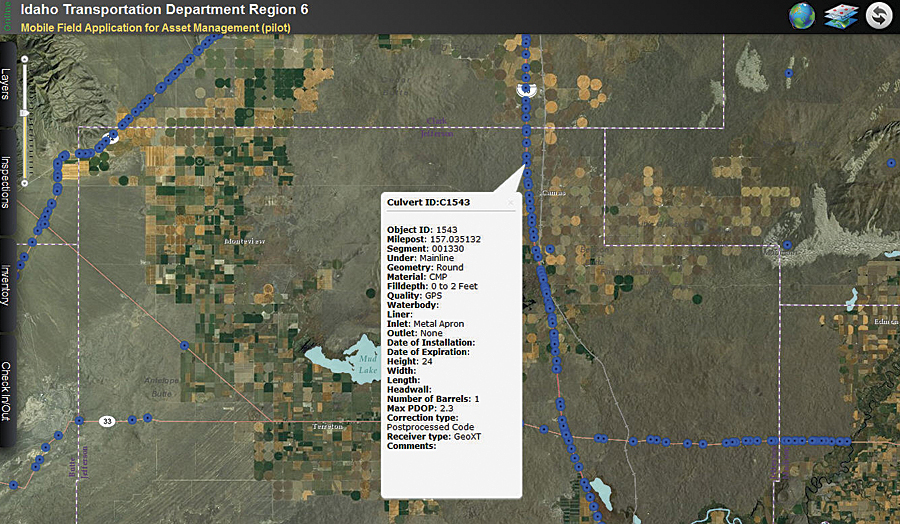
Task: Click the zoom-out button below the slider
Action: tap(25, 183)
